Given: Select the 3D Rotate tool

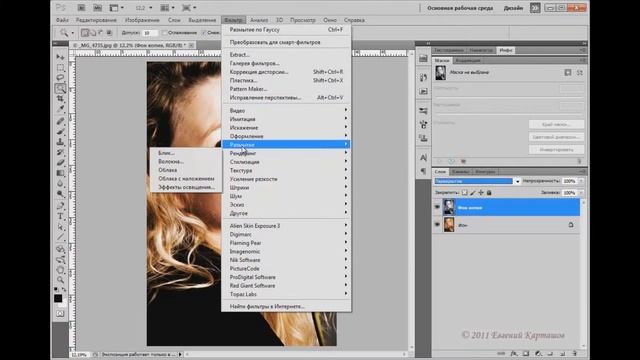Looking at the screenshot, I should [60, 249].
